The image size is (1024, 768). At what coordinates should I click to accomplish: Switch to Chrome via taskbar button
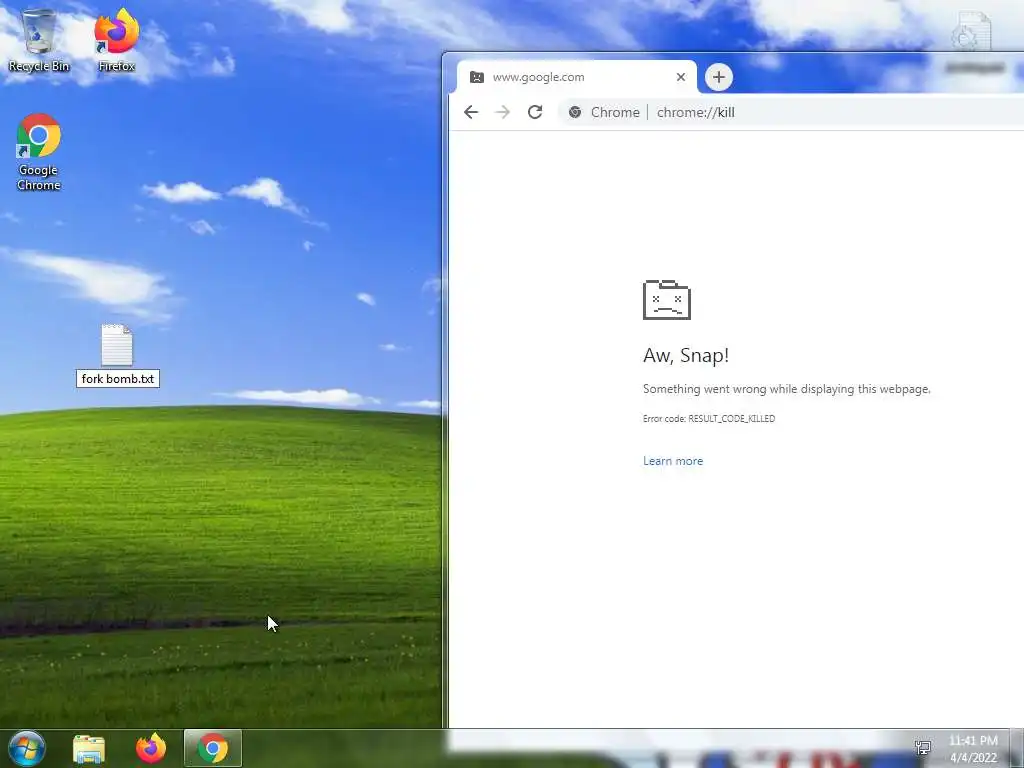tap(213, 748)
